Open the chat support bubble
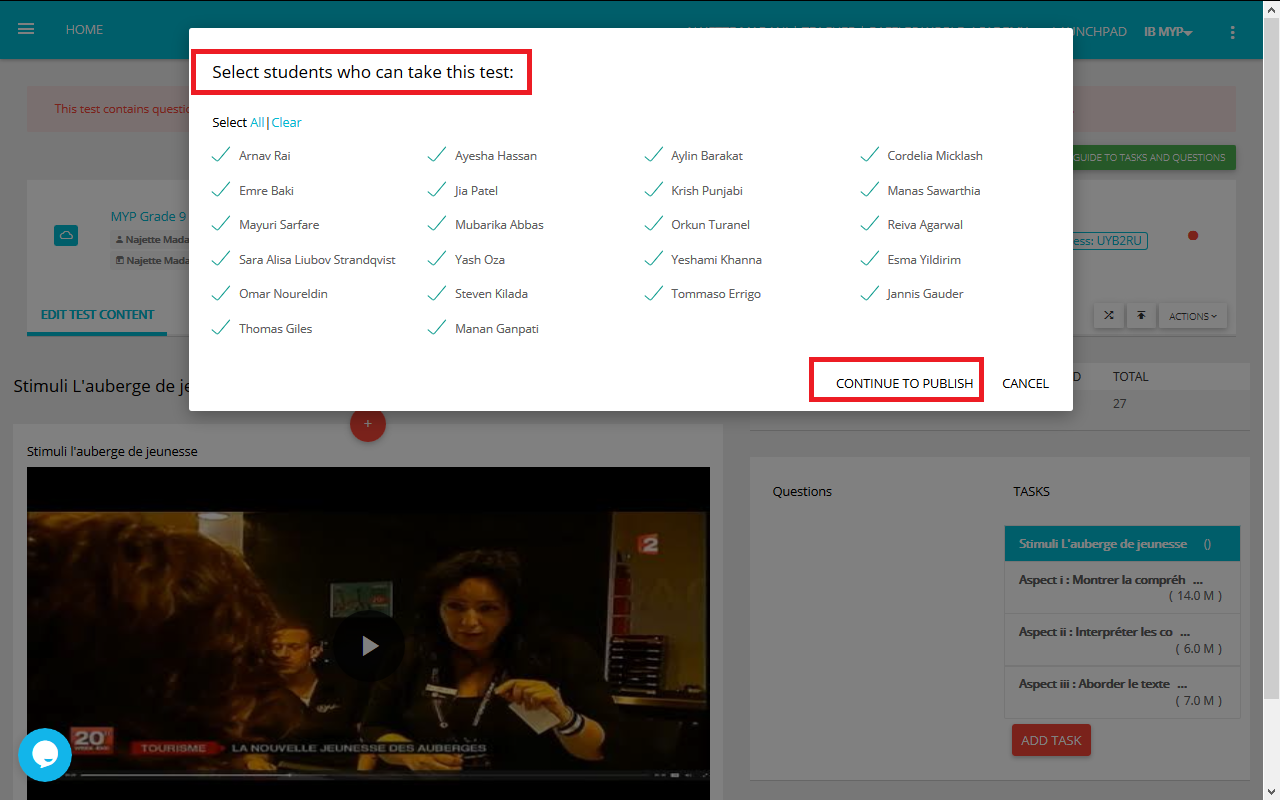This screenshot has width=1280, height=800. coord(45,755)
